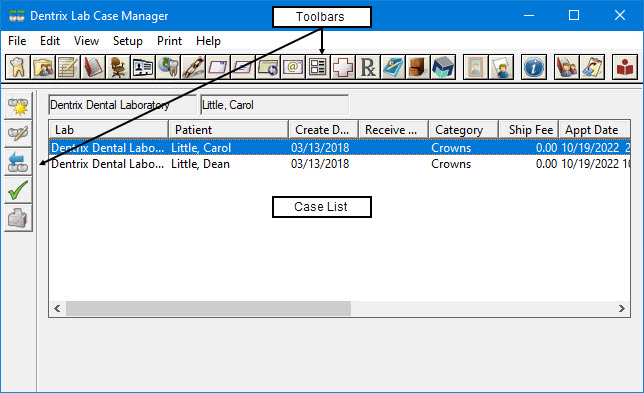Open the Print menu
Screen dimensions: 644x393
tap(169, 41)
